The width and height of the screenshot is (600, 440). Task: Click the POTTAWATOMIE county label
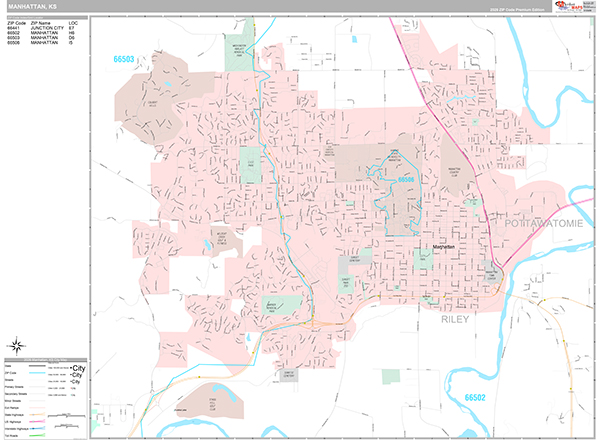click(x=544, y=223)
